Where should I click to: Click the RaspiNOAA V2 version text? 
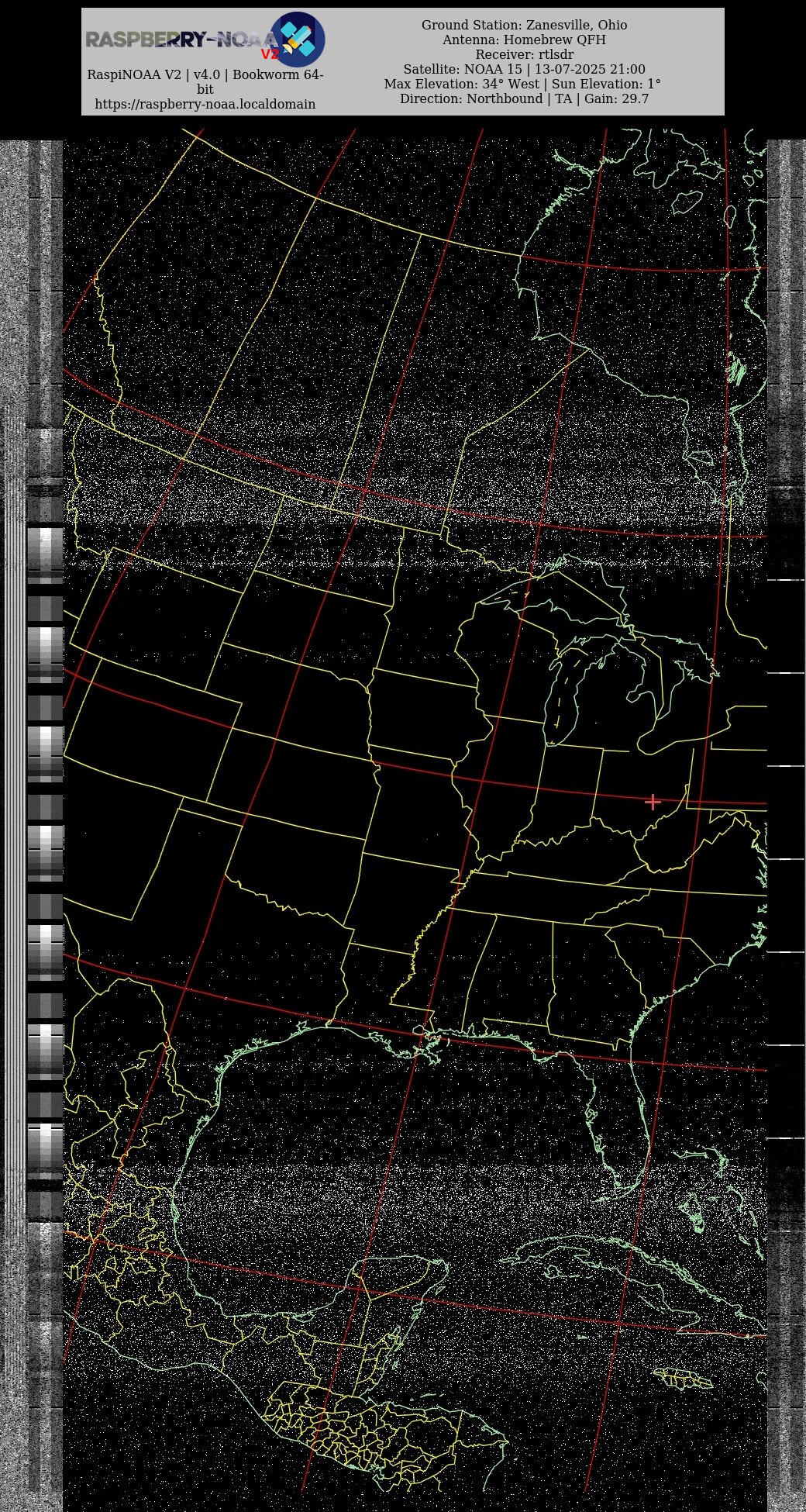point(205,75)
